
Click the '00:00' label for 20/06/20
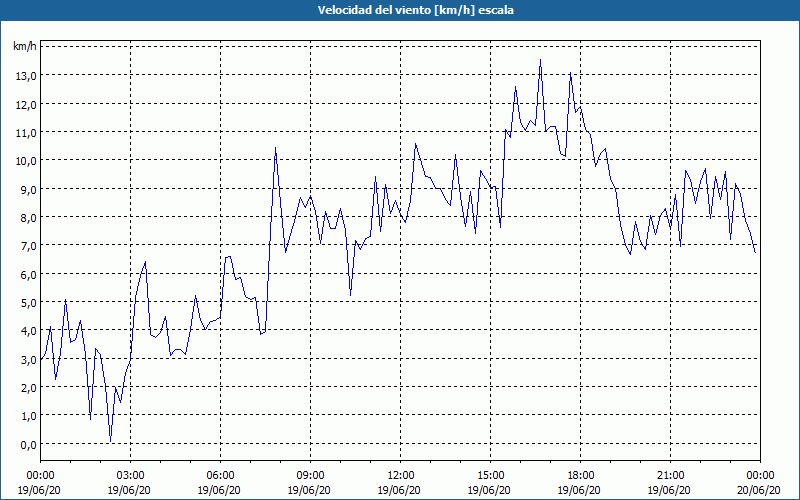[760, 476]
